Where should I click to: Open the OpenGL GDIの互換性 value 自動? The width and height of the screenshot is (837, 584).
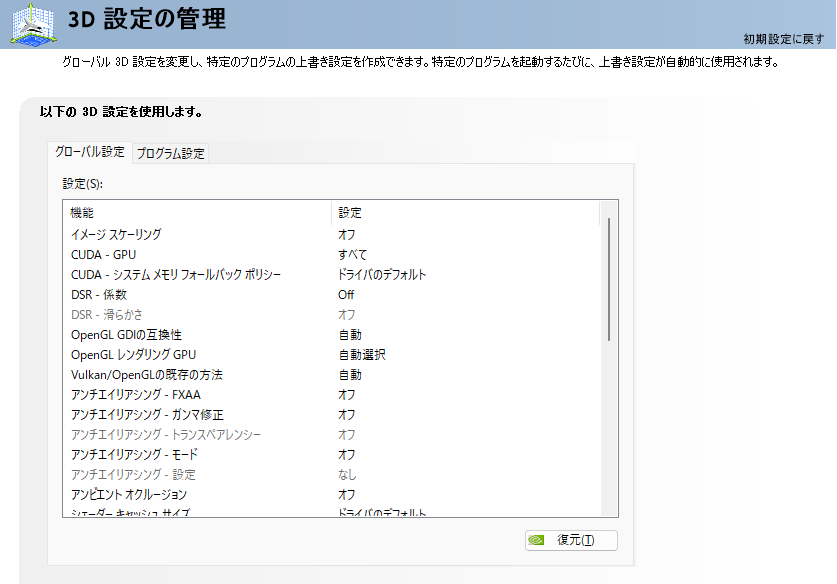point(349,334)
